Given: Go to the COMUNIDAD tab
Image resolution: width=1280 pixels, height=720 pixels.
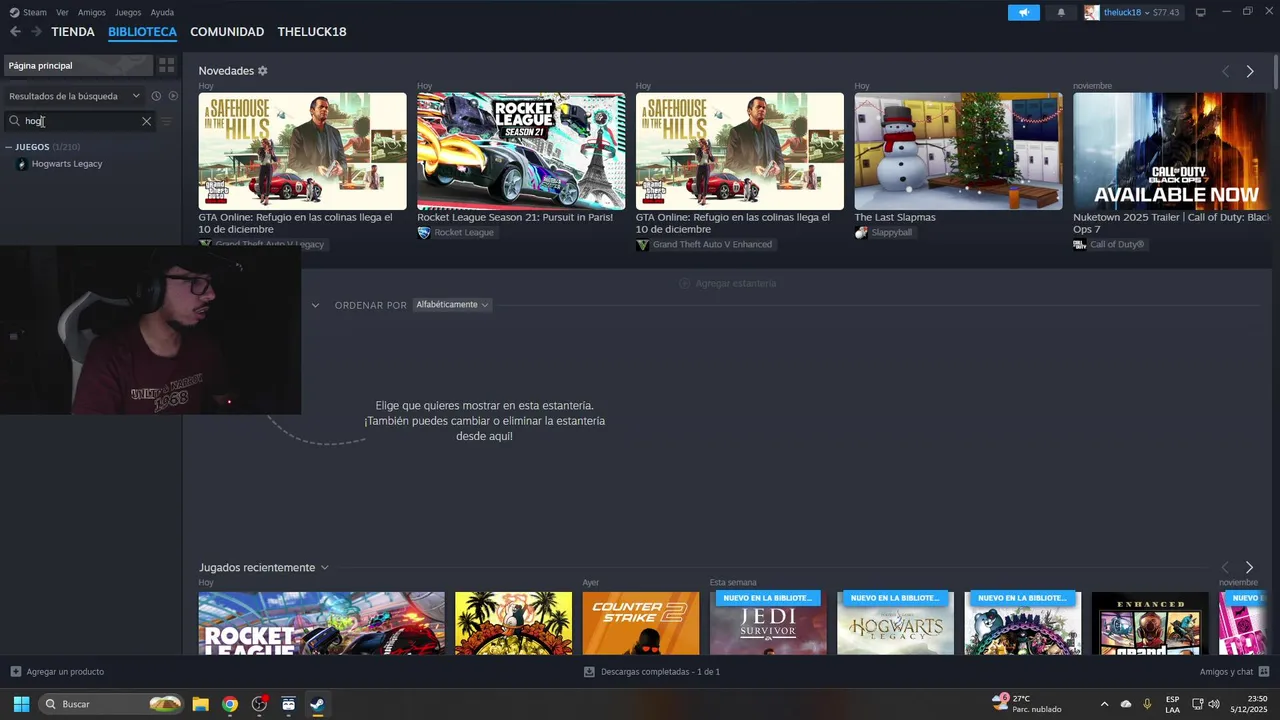Looking at the screenshot, I should coord(227,32).
